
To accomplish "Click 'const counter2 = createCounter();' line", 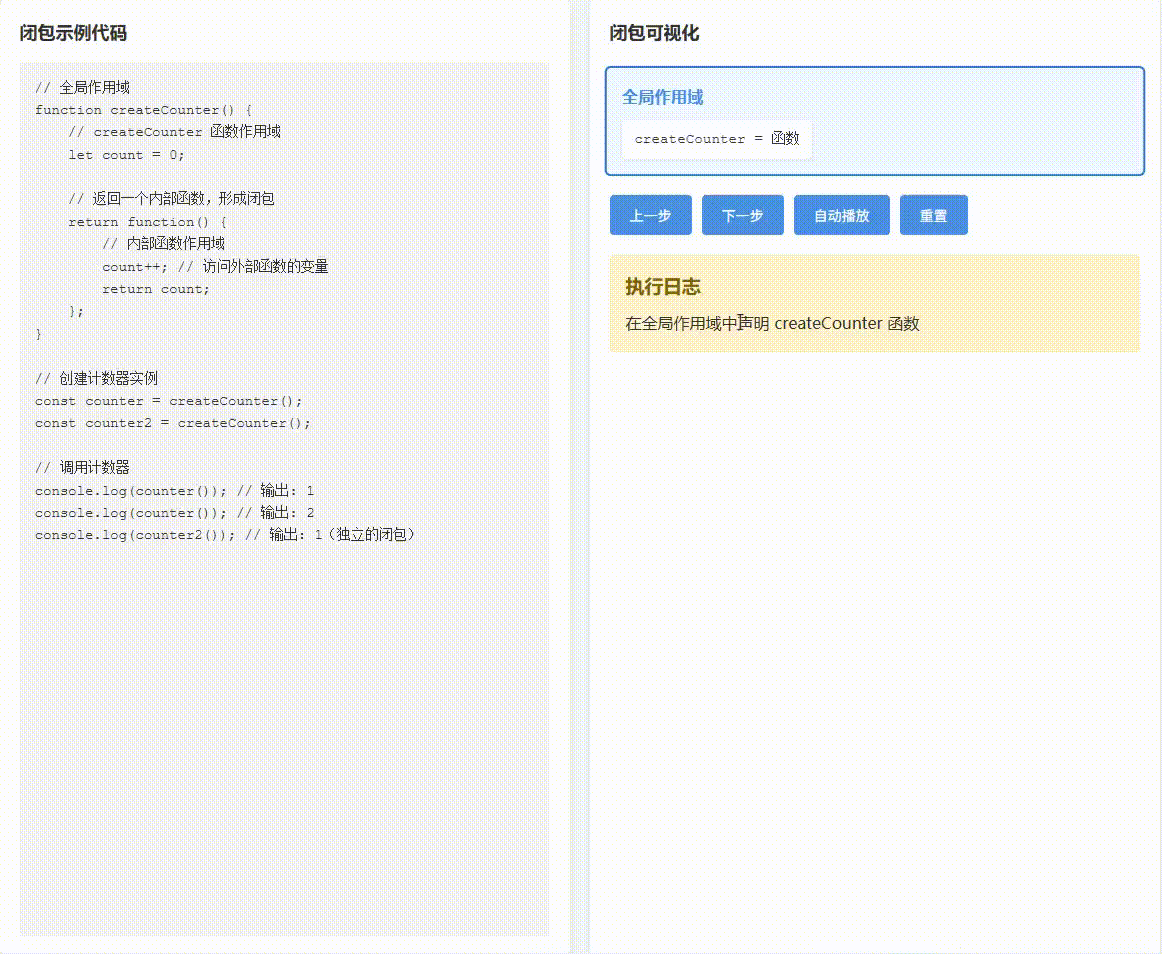I will pos(173,423).
